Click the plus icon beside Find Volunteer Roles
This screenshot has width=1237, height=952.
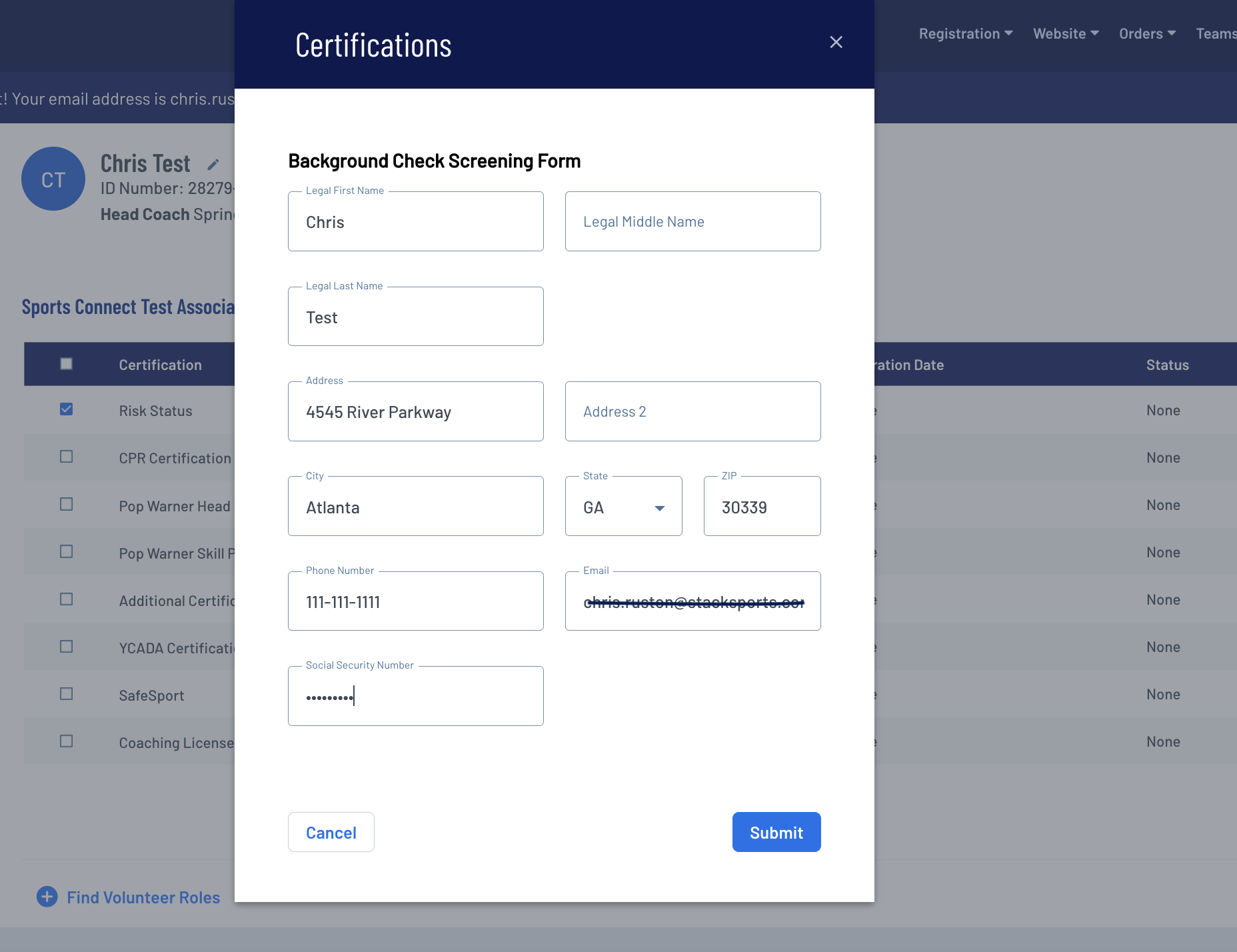47,897
